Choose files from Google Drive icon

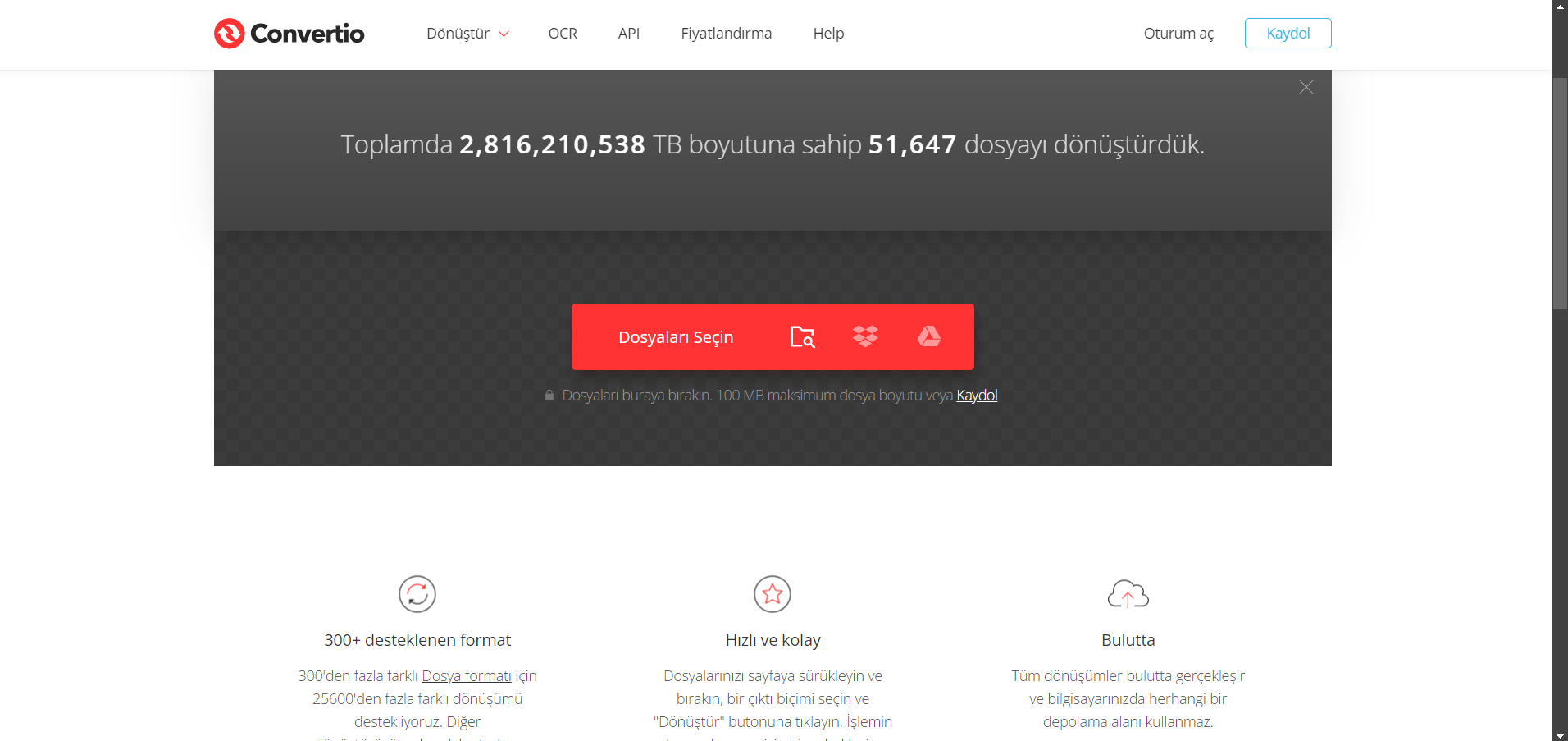929,336
